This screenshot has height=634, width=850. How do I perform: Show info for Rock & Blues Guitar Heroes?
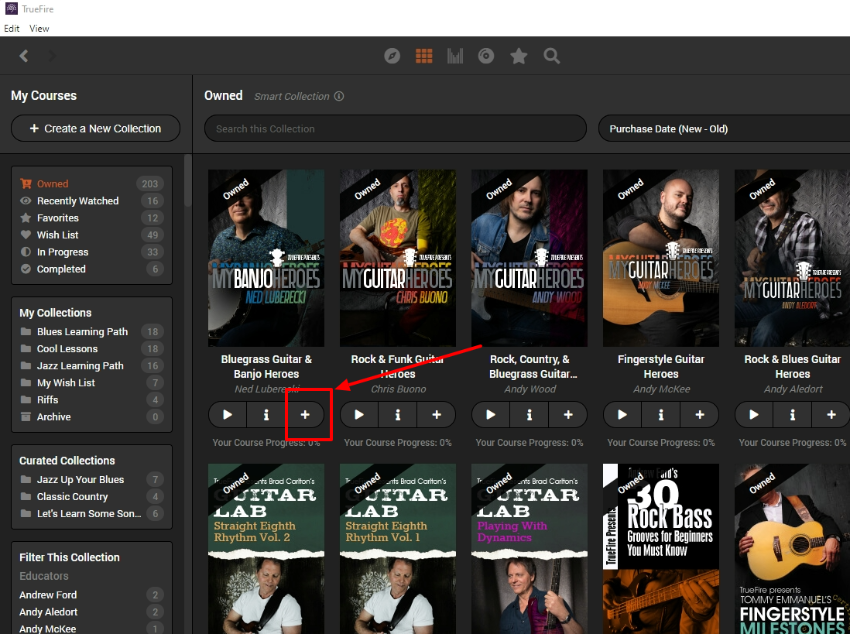(x=793, y=415)
